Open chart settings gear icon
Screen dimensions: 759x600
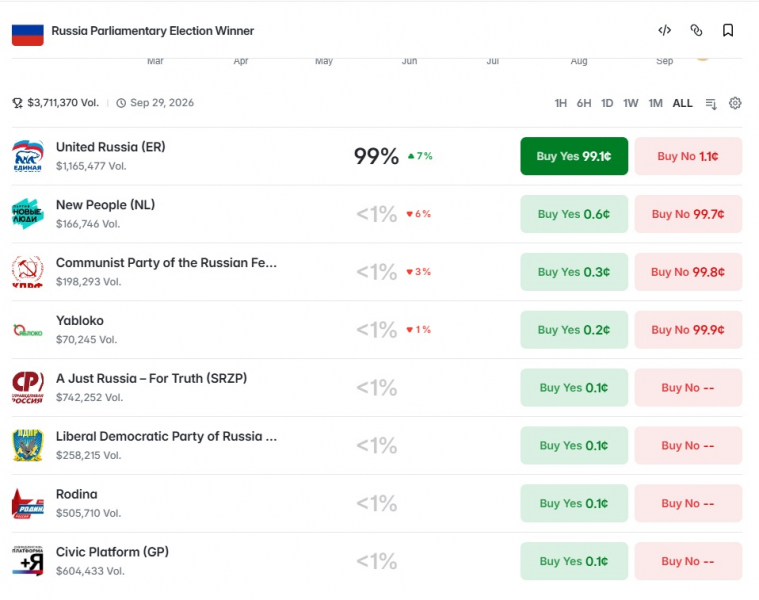[x=735, y=103]
